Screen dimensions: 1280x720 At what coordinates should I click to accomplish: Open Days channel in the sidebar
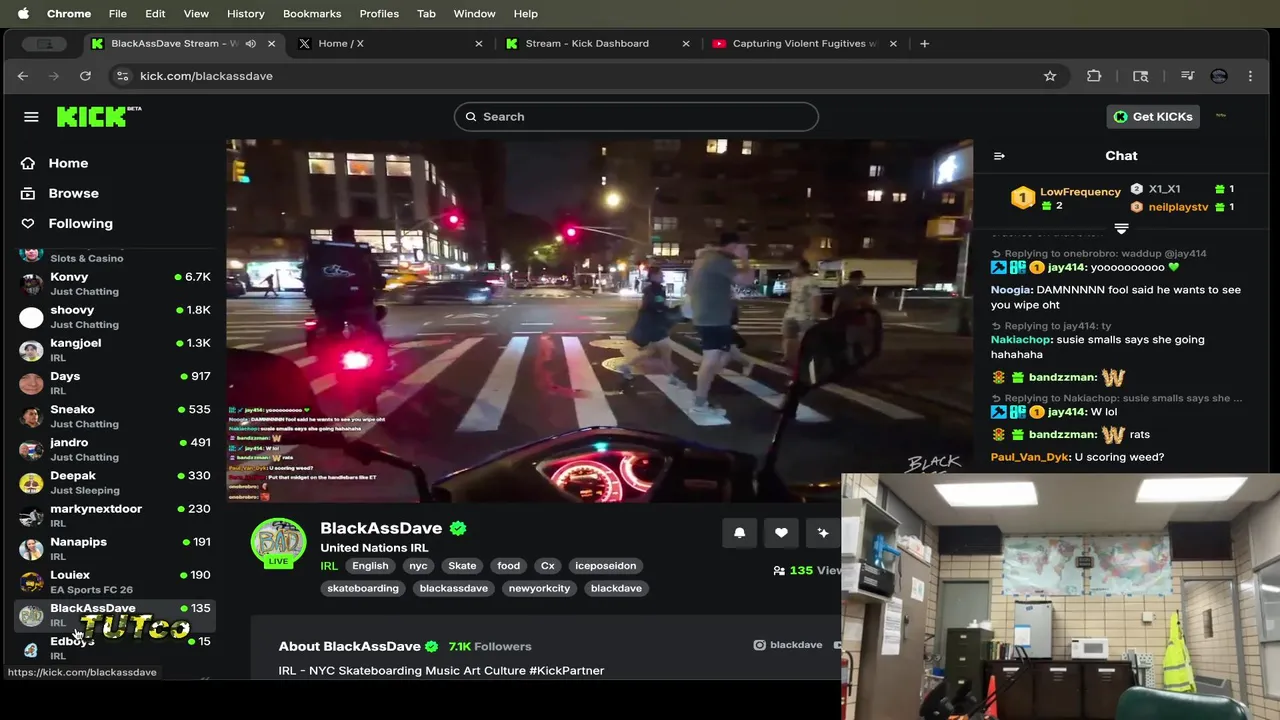(115, 383)
